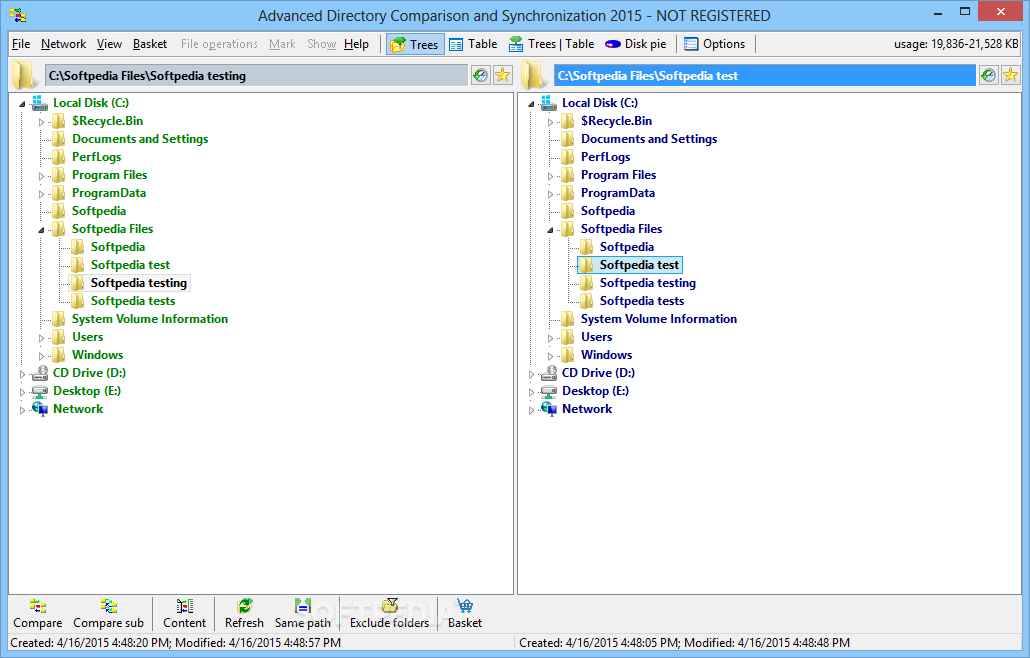Click right status bar Created 4:48:05 PM
Viewport: 1030px width, 658px height.
pos(684,643)
